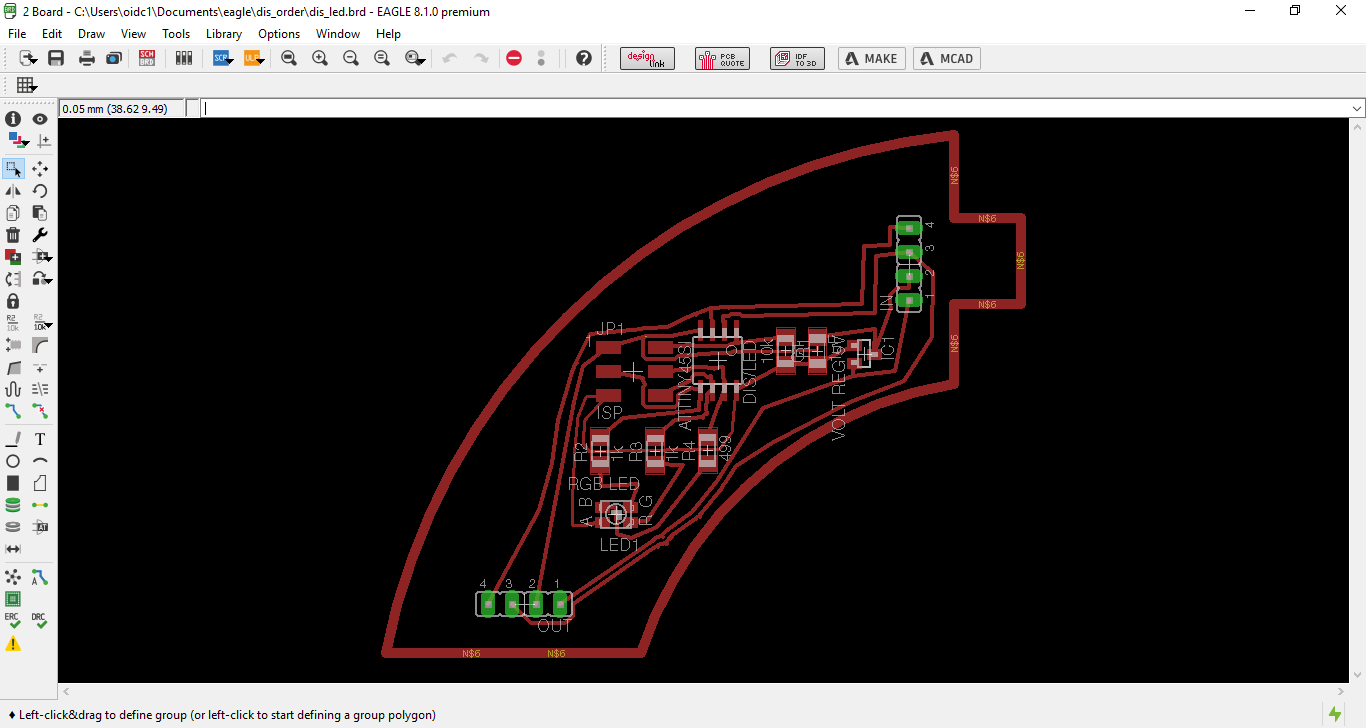1366x728 pixels.
Task: Run the DRC check
Action: click(40, 621)
